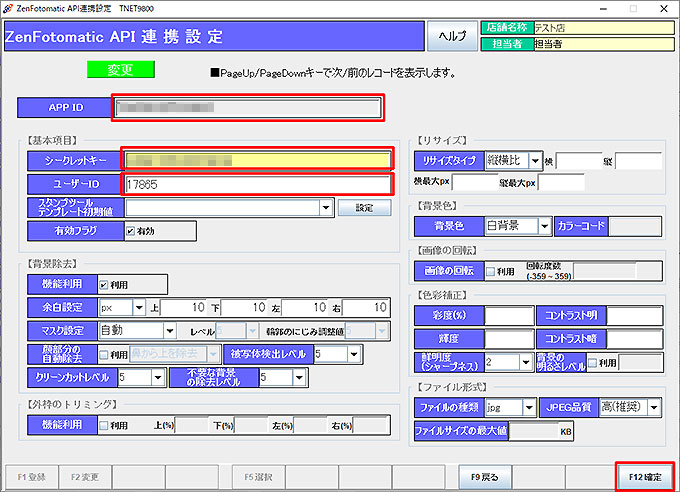Screen dimensions: 680x492
Task: Click the コントラスト明 input field
Action: click(x=634, y=315)
